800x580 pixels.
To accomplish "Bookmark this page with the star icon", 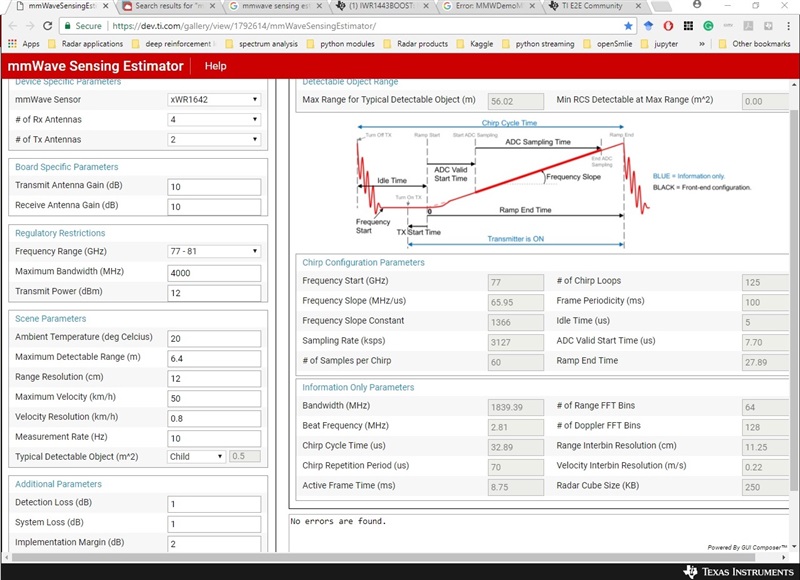I will point(629,26).
